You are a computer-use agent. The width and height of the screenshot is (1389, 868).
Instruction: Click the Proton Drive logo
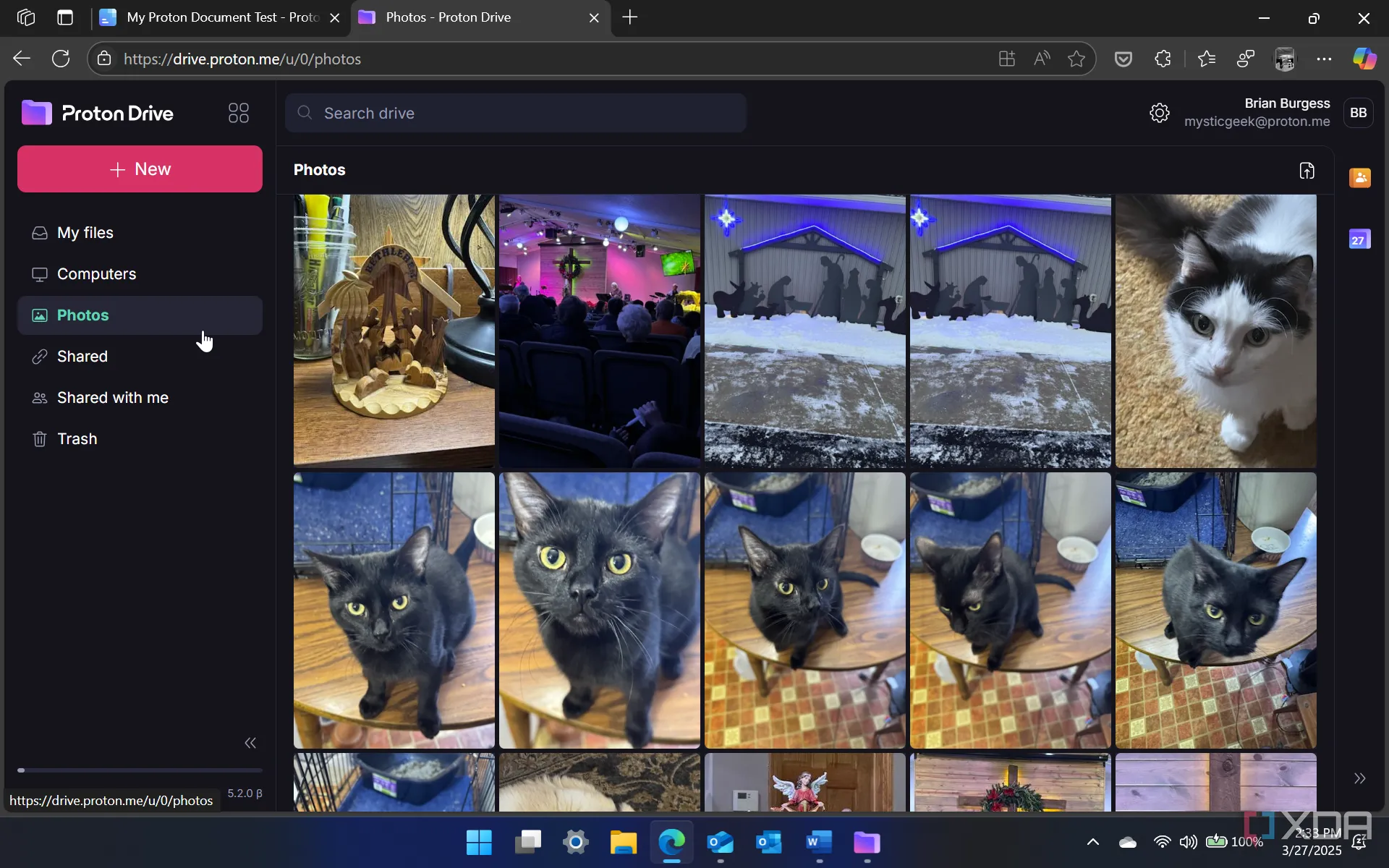[x=98, y=113]
